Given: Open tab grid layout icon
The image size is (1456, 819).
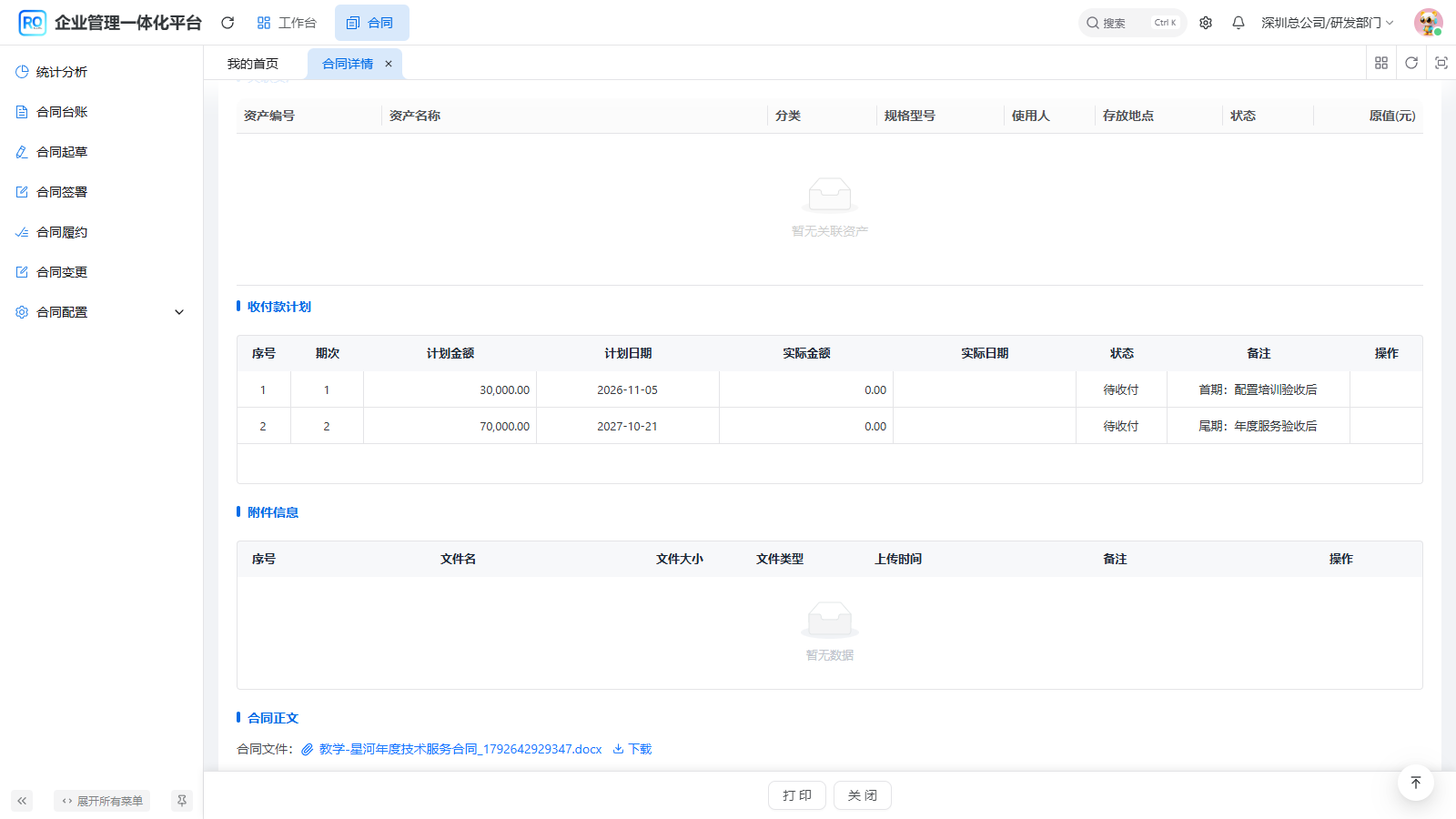Looking at the screenshot, I should (x=1381, y=63).
